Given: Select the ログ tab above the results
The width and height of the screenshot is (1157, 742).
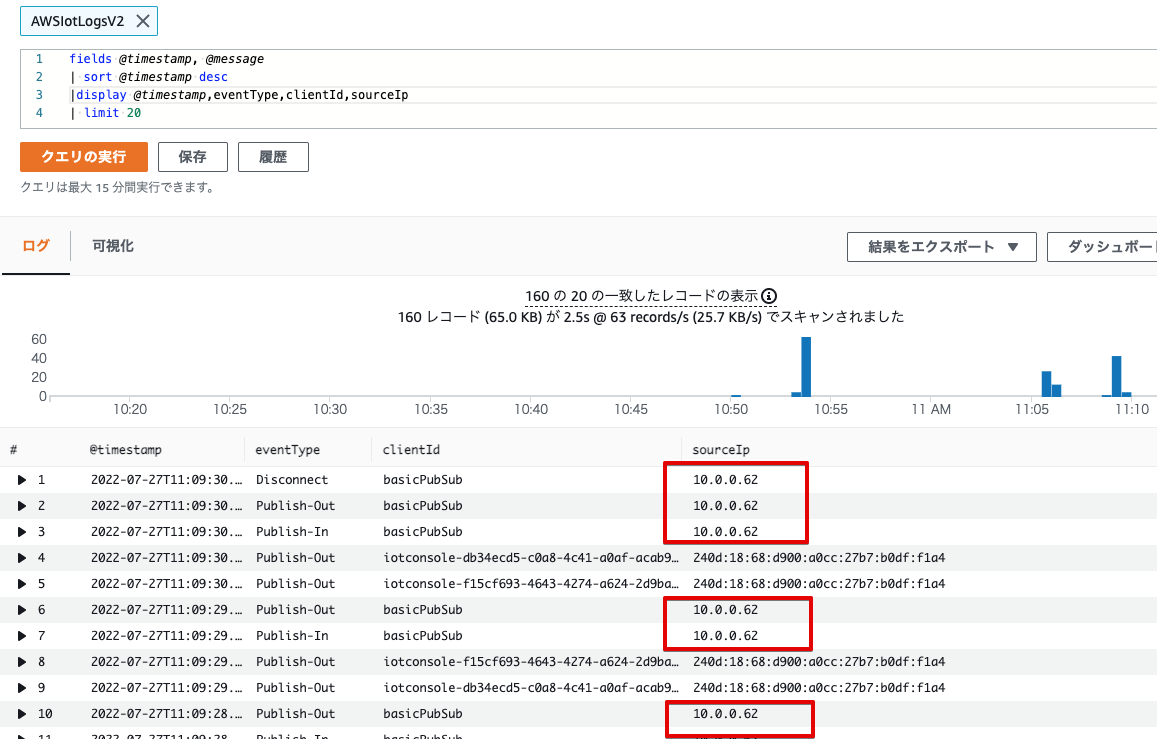Looking at the screenshot, I should [x=36, y=246].
